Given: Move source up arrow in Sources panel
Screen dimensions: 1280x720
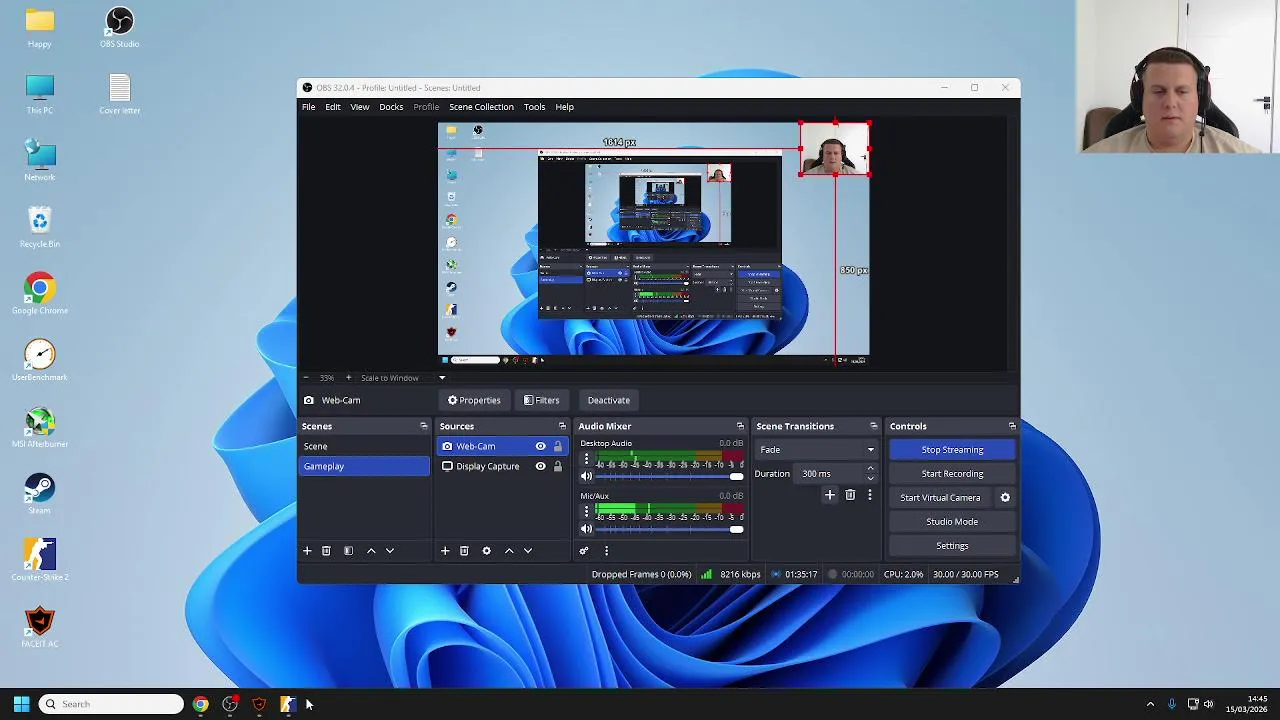Looking at the screenshot, I should tap(509, 551).
